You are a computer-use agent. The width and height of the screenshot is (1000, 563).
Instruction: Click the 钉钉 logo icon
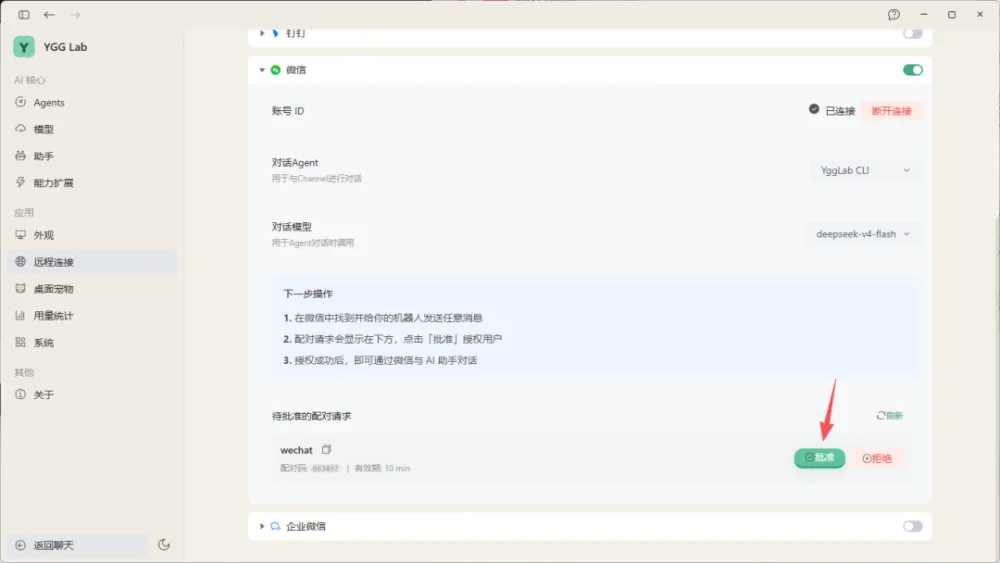[x=276, y=33]
